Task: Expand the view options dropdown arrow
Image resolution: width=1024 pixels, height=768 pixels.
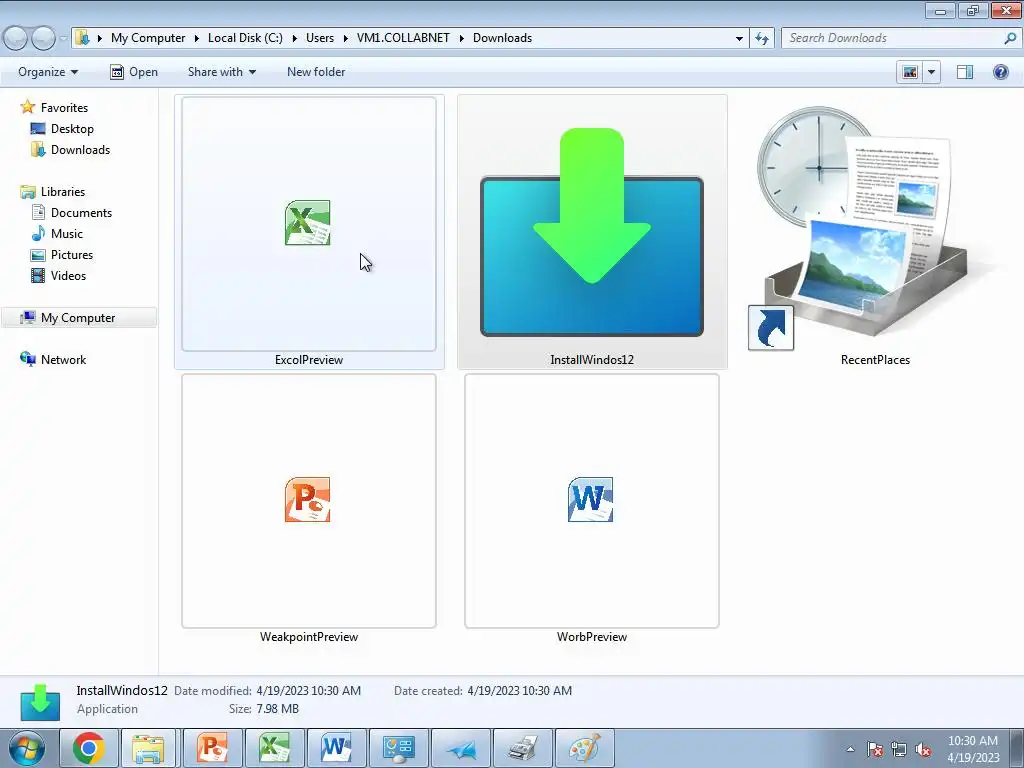Action: 931,72
